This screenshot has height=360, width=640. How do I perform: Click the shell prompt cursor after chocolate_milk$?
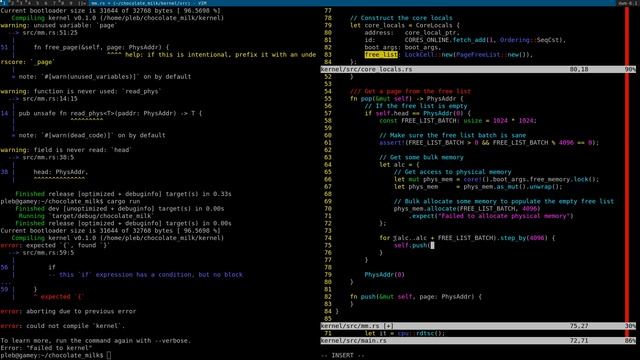tap(109, 356)
